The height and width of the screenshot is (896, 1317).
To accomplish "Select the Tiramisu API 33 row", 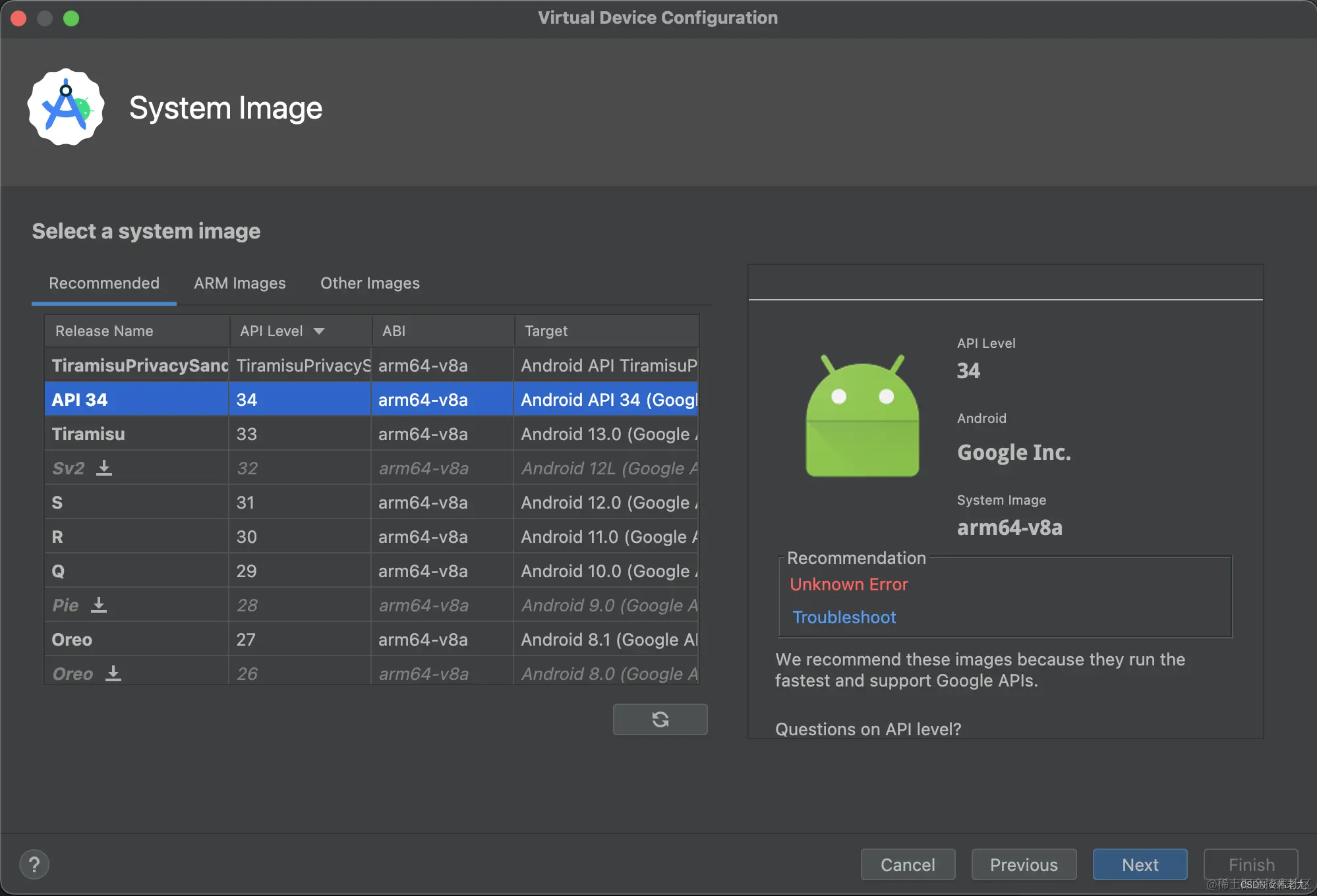I will point(88,434).
